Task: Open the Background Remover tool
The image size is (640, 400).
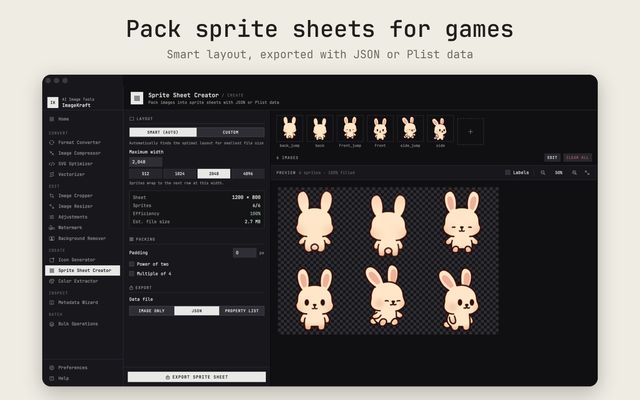Action: point(82,238)
